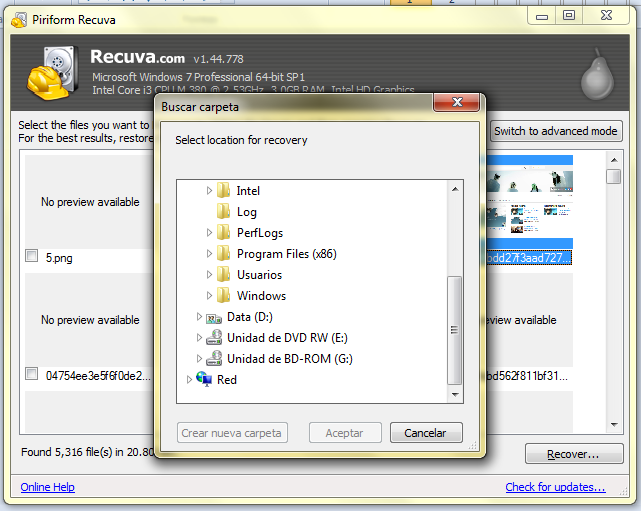The height and width of the screenshot is (511, 641).
Task: Click the Intel folder icon
Action: tap(224, 190)
